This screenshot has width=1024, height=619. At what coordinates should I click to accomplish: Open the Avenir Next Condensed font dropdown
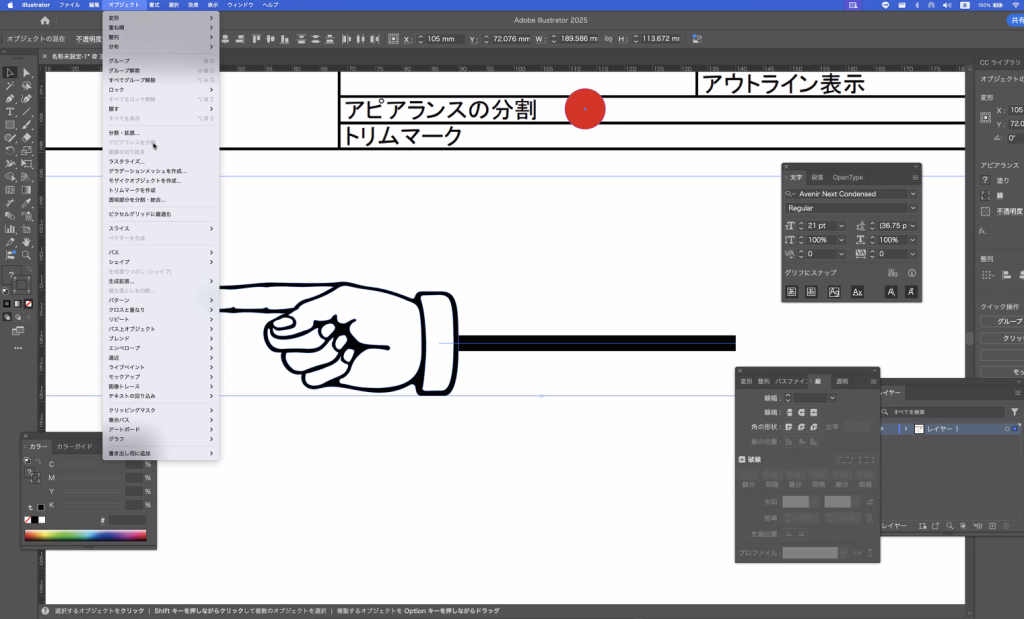pyautogui.click(x=851, y=194)
